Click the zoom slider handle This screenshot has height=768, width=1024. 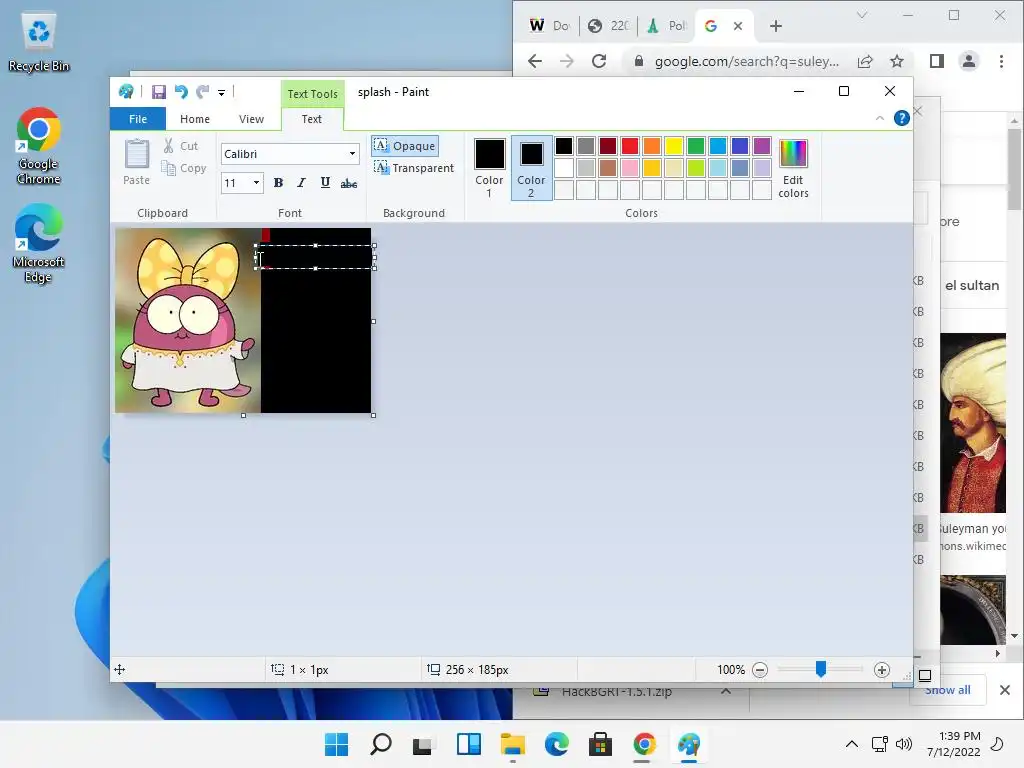(x=820, y=669)
